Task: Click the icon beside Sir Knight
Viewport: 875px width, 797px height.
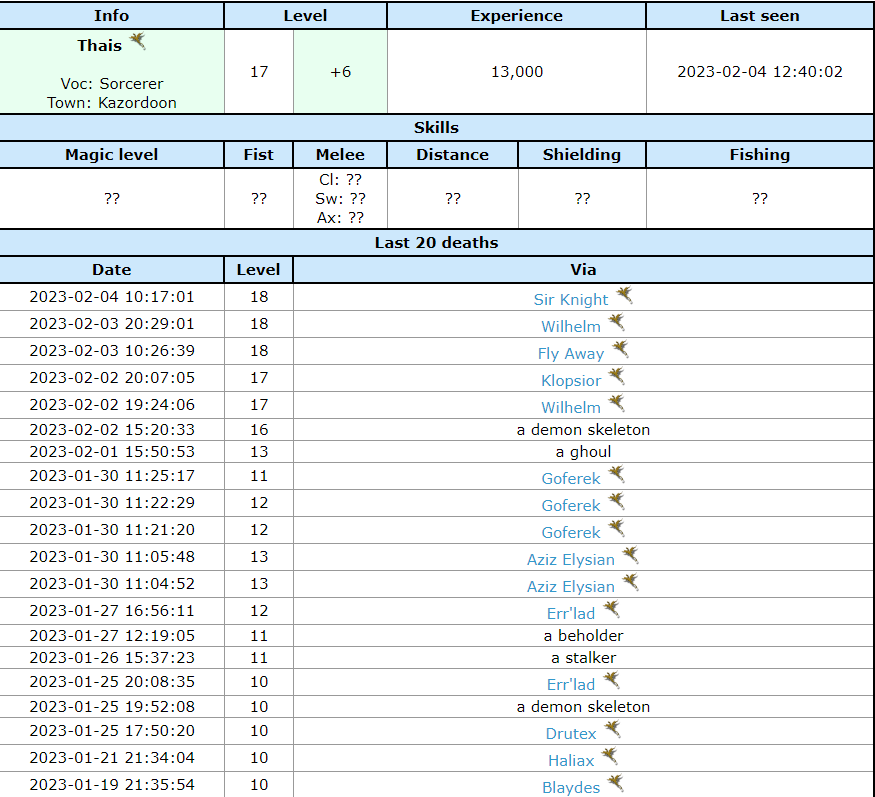Action: [624, 296]
